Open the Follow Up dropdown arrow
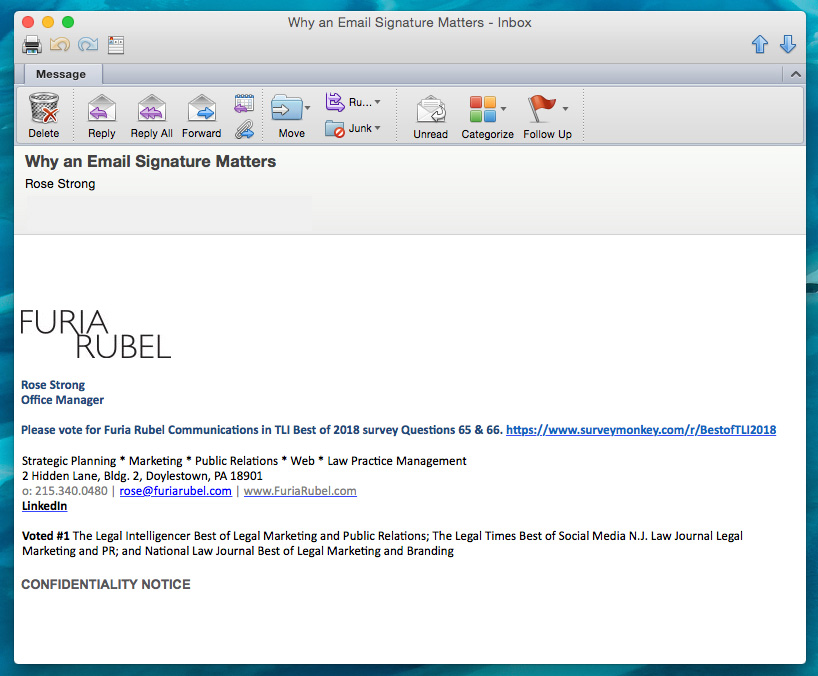Viewport: 818px width, 676px height. 565,109
